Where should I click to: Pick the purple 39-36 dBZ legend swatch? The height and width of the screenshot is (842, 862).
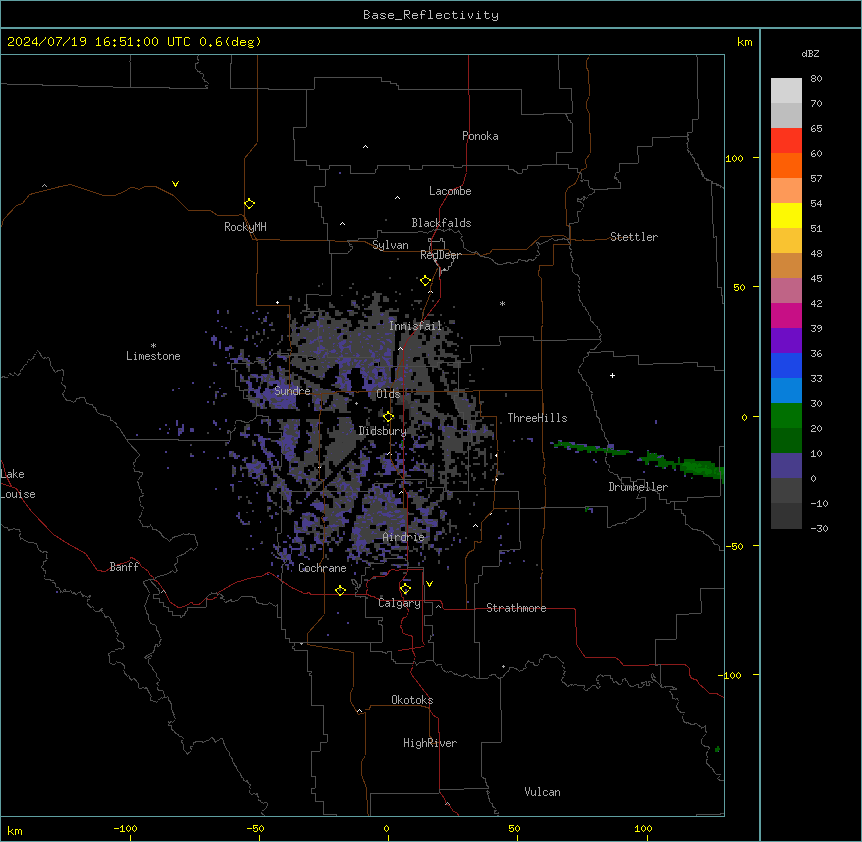[786, 340]
